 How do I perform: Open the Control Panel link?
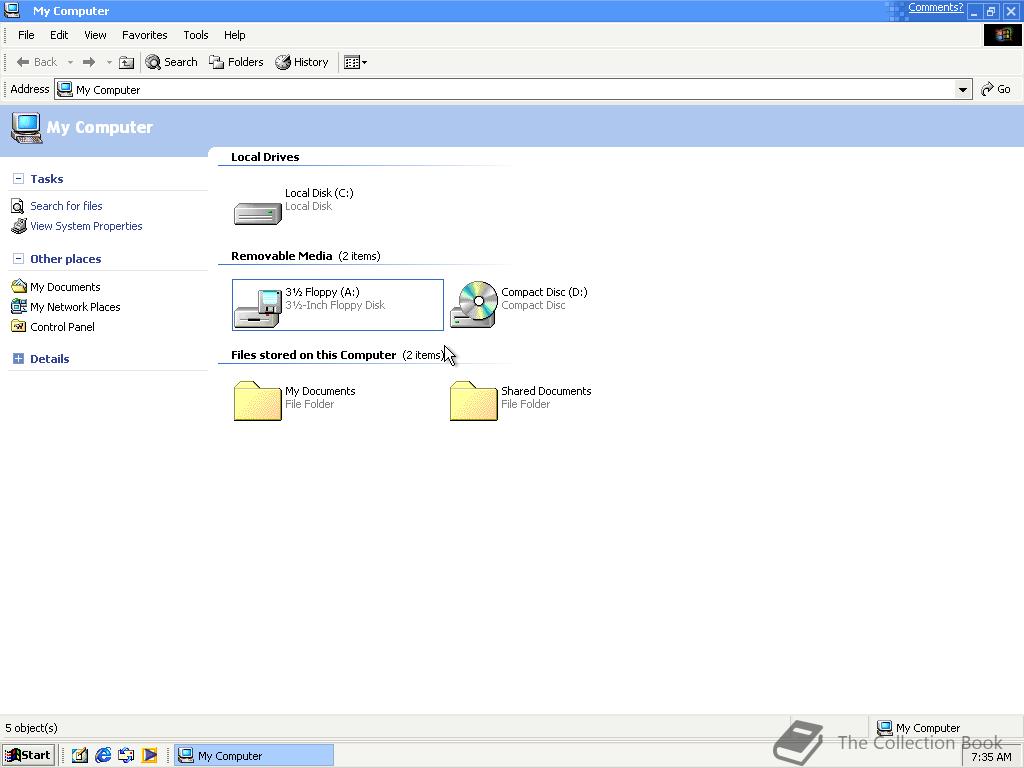[x=62, y=327]
